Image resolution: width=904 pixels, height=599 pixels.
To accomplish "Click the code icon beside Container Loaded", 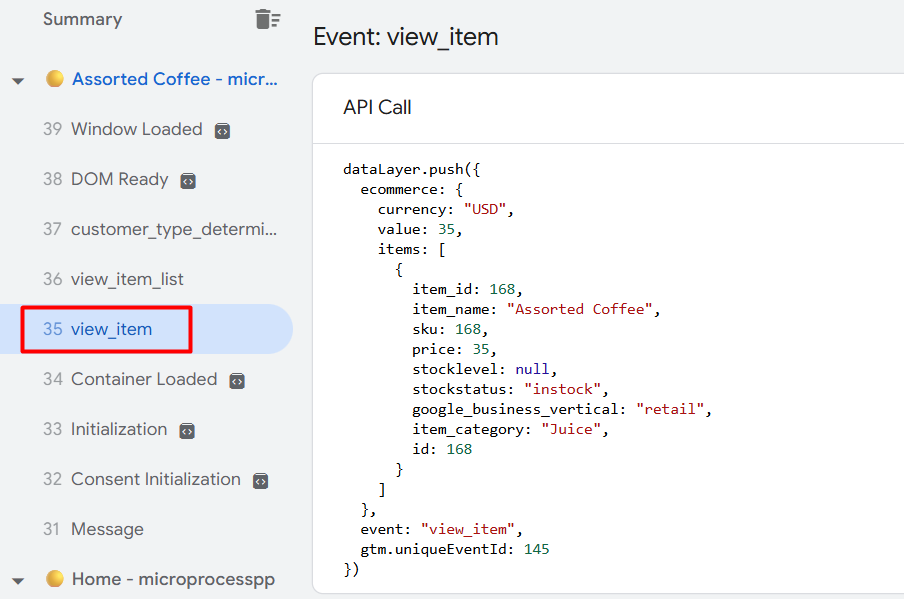I will click(x=237, y=381).
